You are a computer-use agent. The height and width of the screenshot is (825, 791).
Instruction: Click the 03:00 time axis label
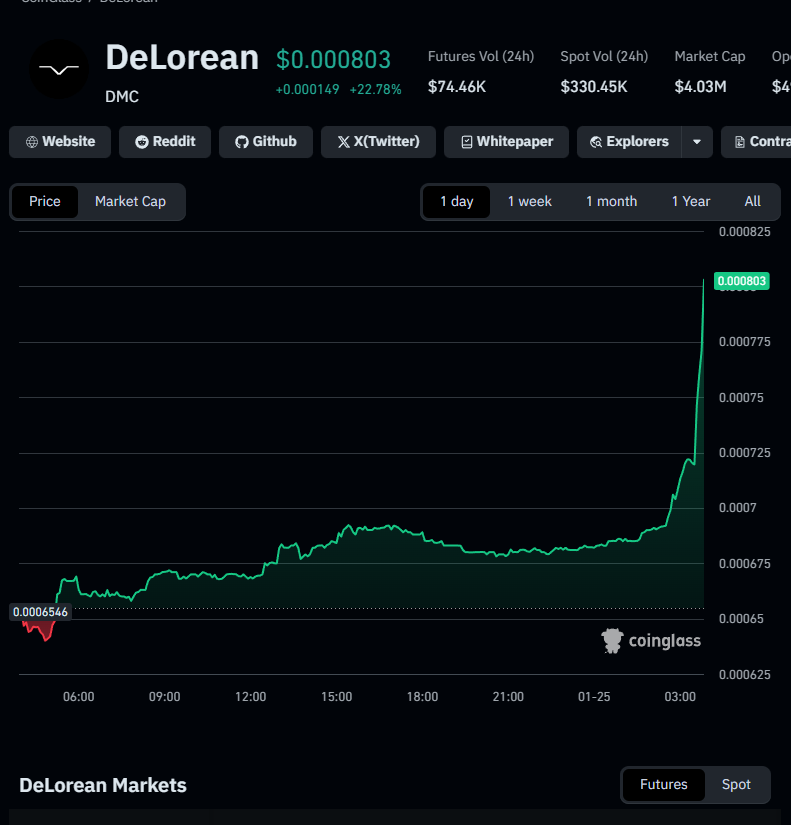pyautogui.click(x=680, y=697)
